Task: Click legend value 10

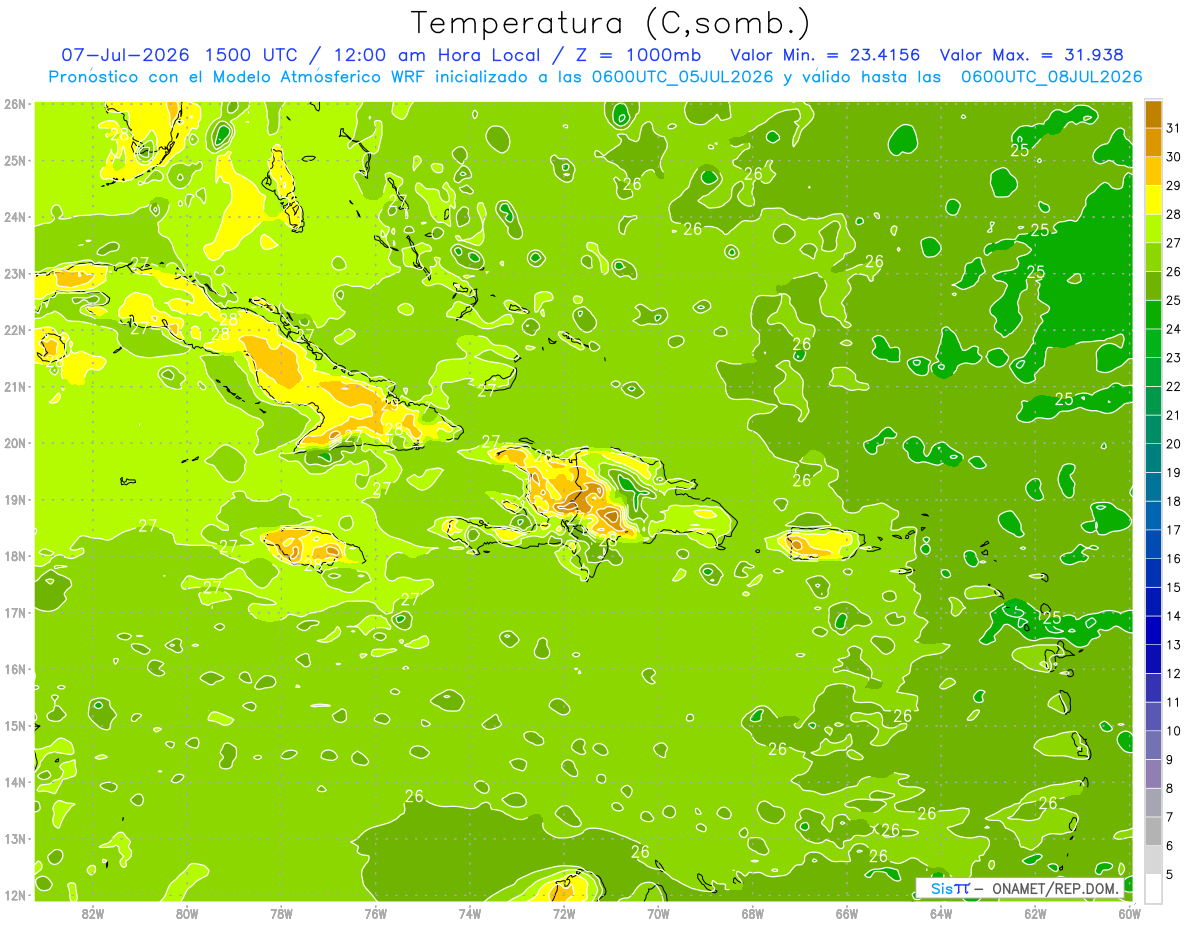Action: tap(1173, 730)
